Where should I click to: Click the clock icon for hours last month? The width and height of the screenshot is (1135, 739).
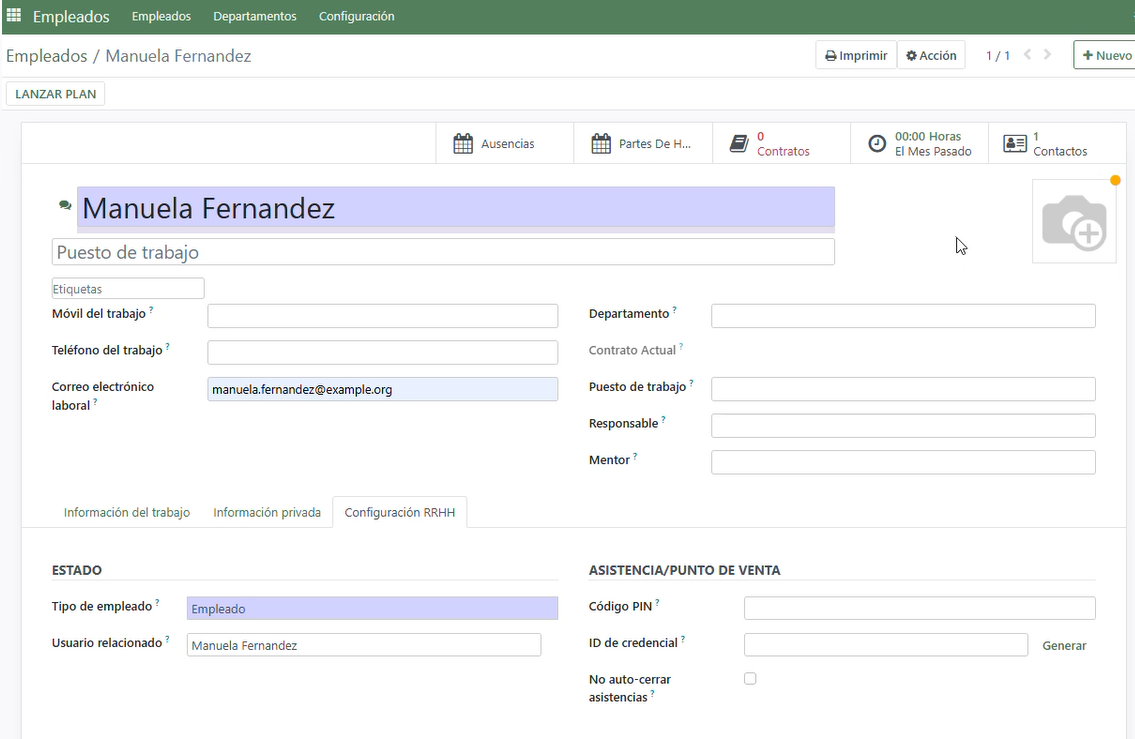877,144
